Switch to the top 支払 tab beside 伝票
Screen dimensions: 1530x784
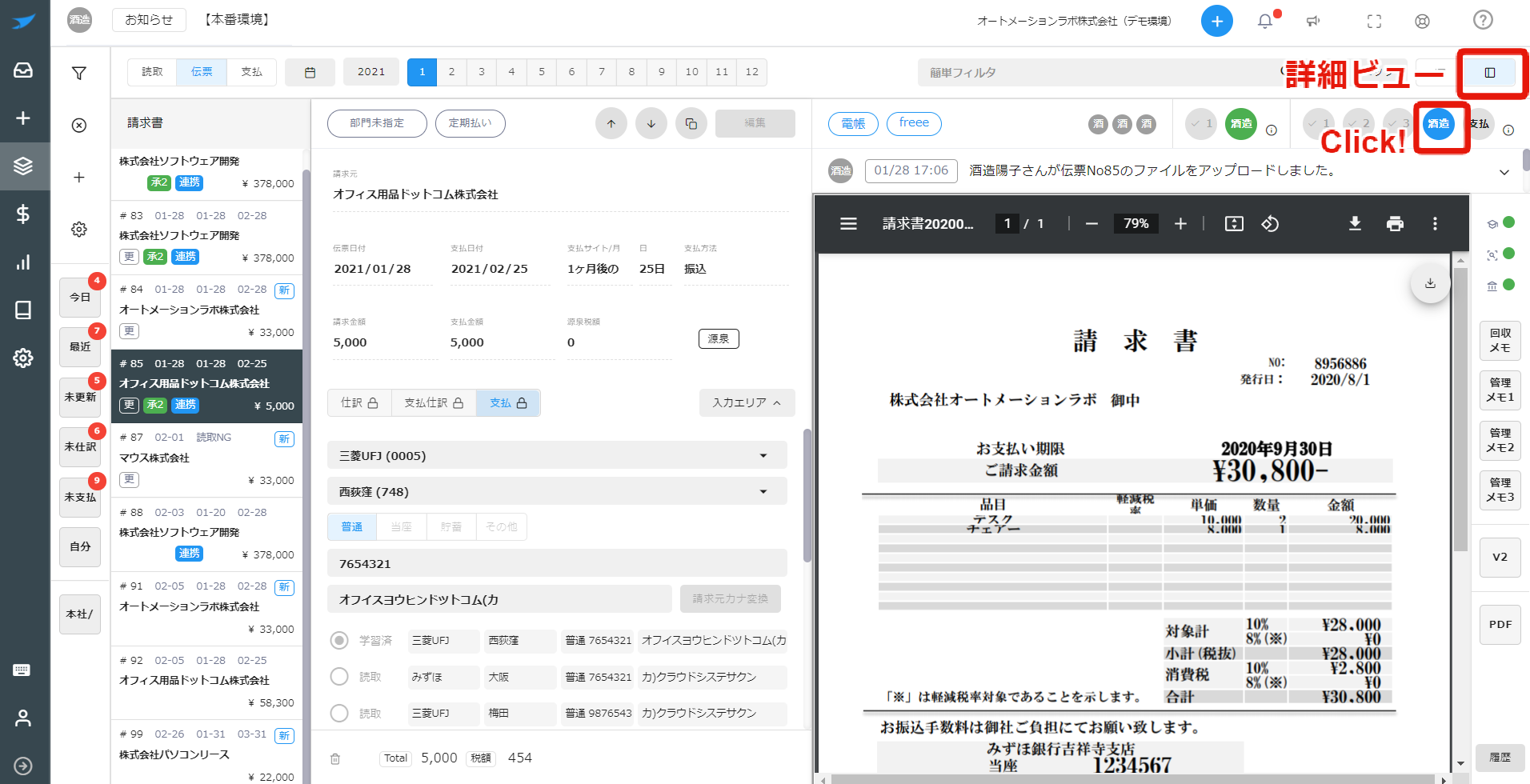(252, 72)
